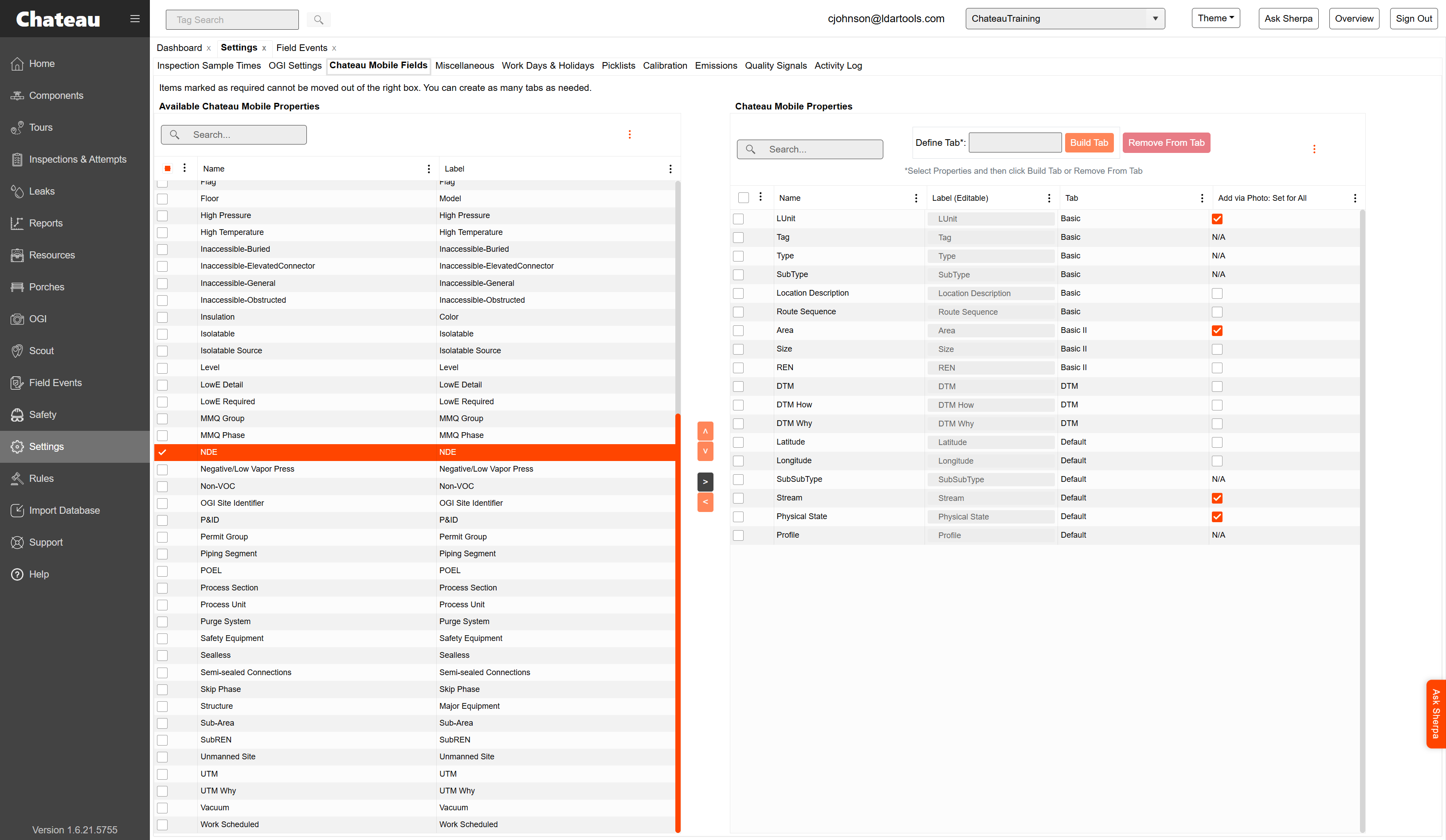Open Reports sidebar item

click(45, 223)
